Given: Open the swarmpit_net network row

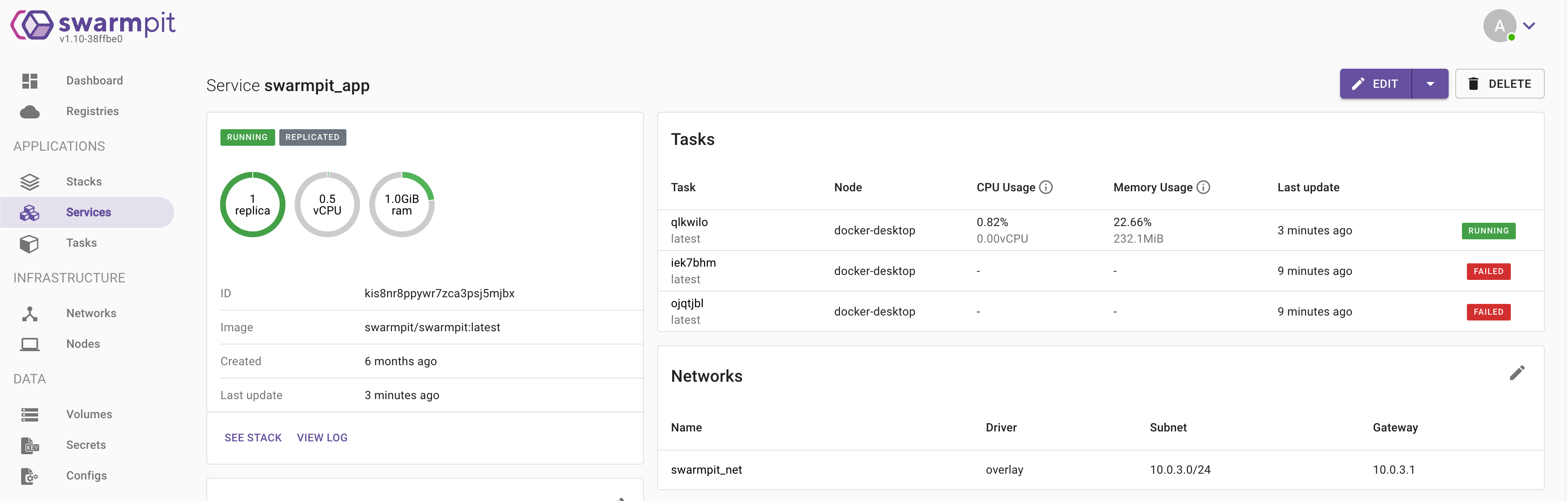Looking at the screenshot, I should coord(1101,470).
